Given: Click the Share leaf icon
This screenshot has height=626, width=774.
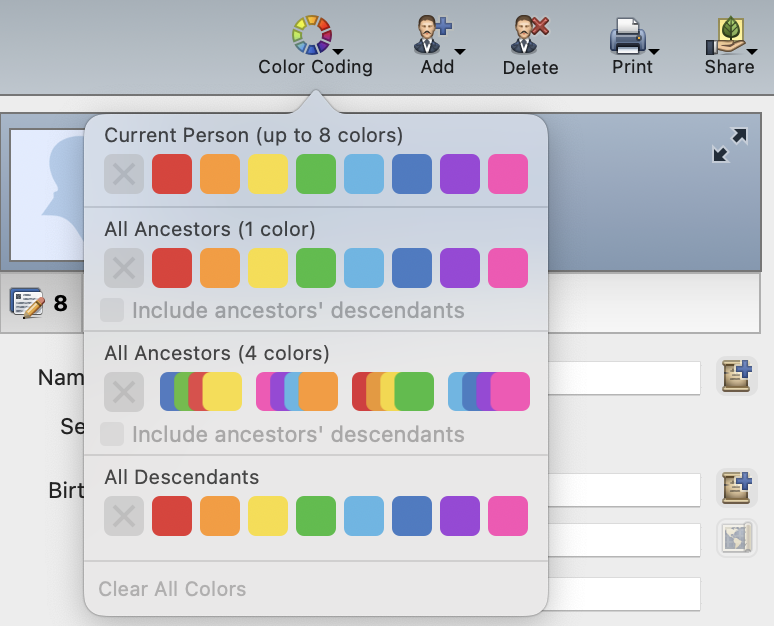Looking at the screenshot, I should [726, 36].
